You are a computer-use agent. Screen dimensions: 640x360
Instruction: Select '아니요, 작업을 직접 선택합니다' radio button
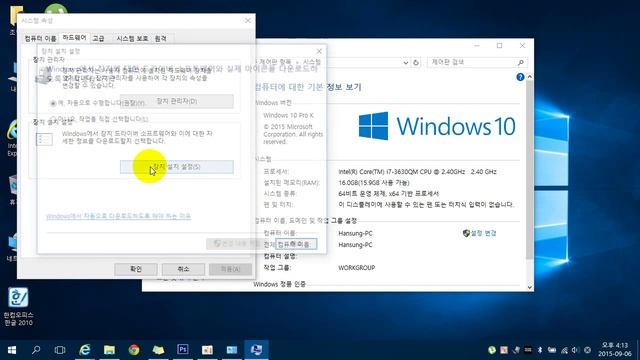coord(53,119)
